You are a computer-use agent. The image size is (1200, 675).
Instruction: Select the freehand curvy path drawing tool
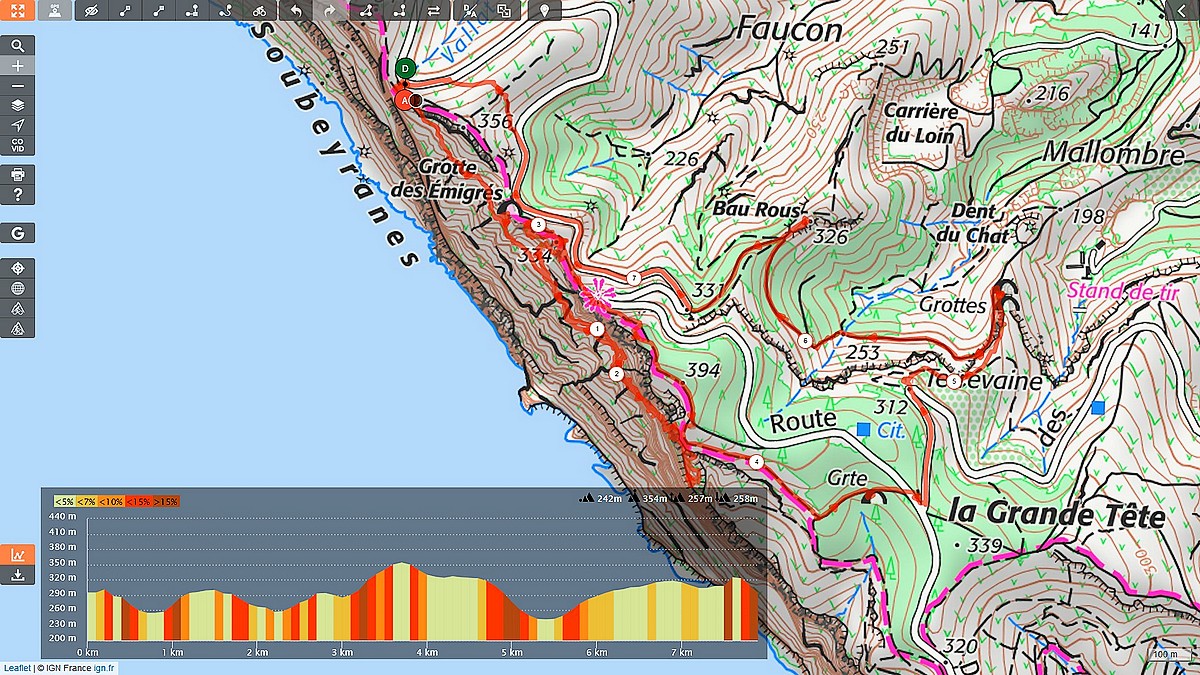click(226, 10)
